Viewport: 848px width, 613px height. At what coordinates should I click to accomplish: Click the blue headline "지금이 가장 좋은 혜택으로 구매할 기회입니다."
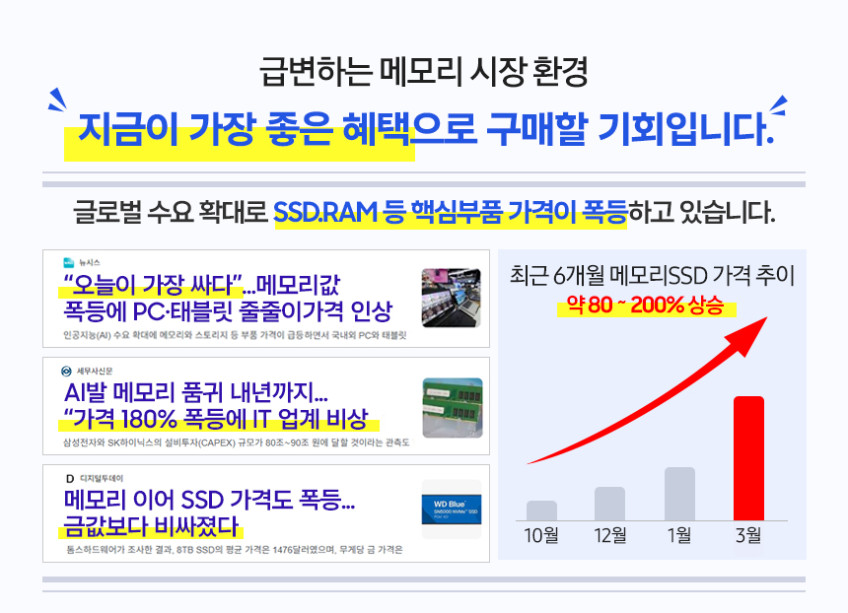tap(426, 129)
